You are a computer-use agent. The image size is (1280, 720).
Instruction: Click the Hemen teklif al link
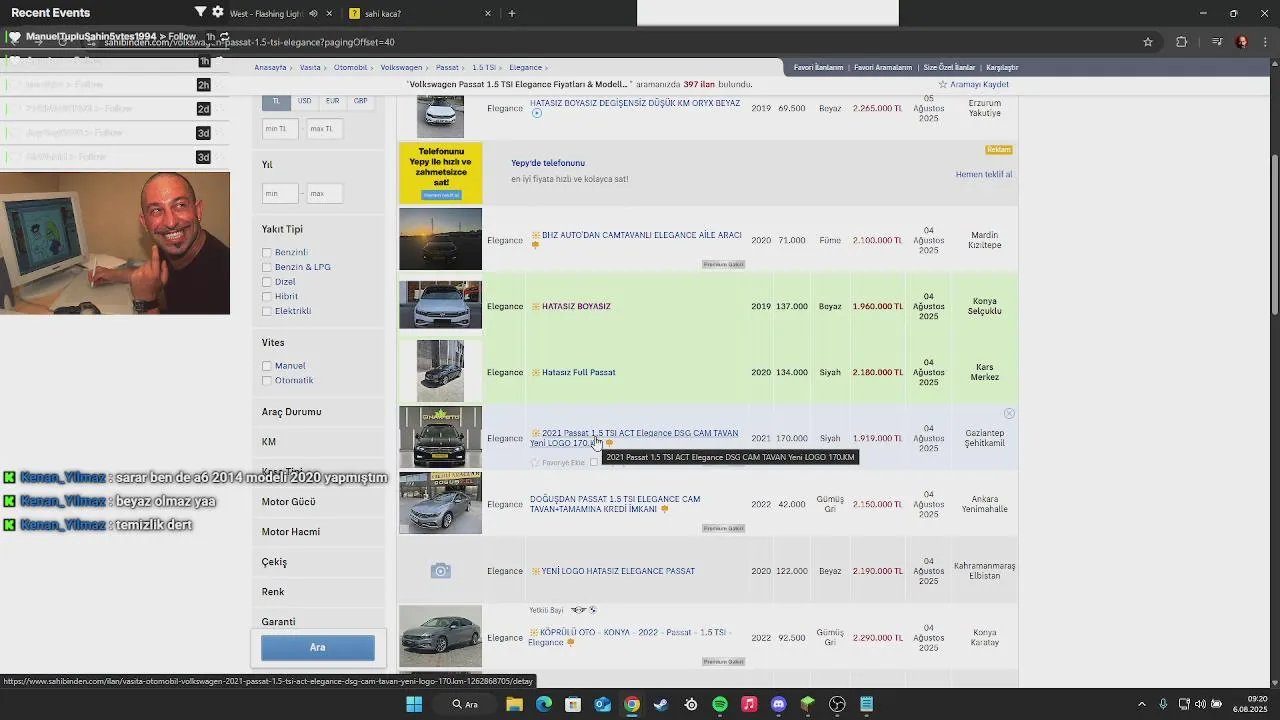coord(984,174)
